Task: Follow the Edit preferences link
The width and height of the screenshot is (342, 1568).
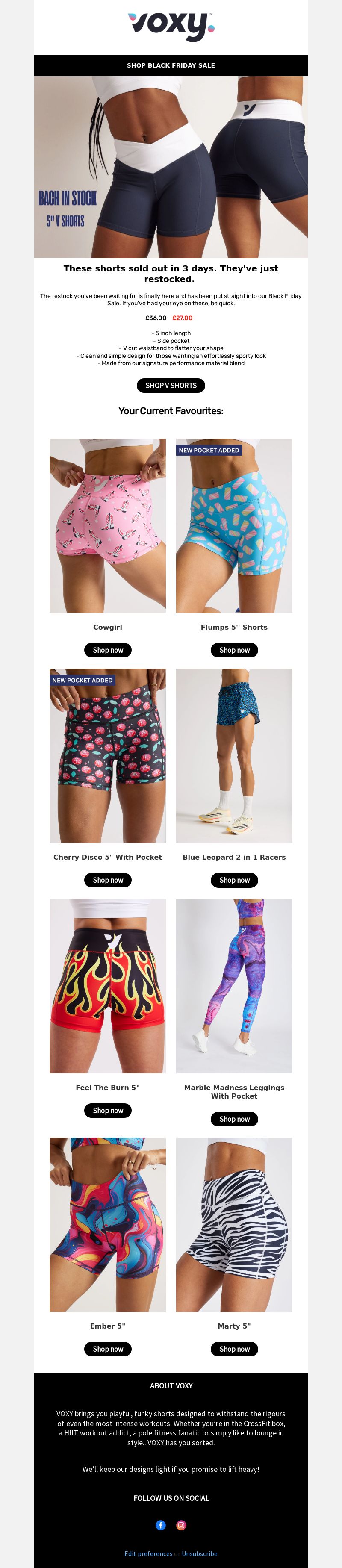Action: pyautogui.click(x=148, y=1553)
